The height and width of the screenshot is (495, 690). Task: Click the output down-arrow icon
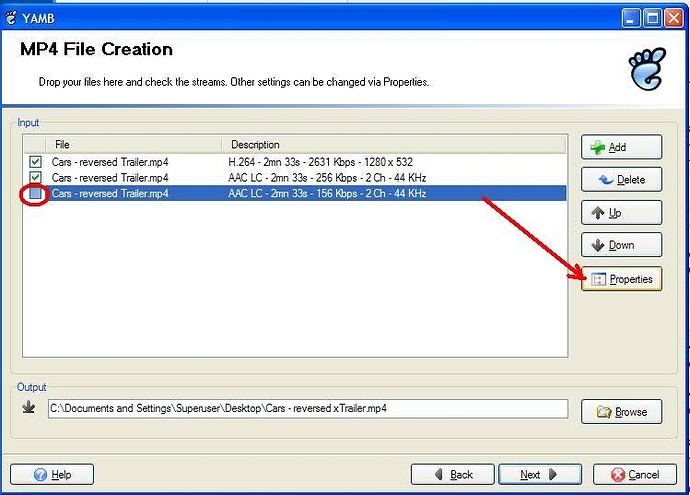tap(29, 407)
